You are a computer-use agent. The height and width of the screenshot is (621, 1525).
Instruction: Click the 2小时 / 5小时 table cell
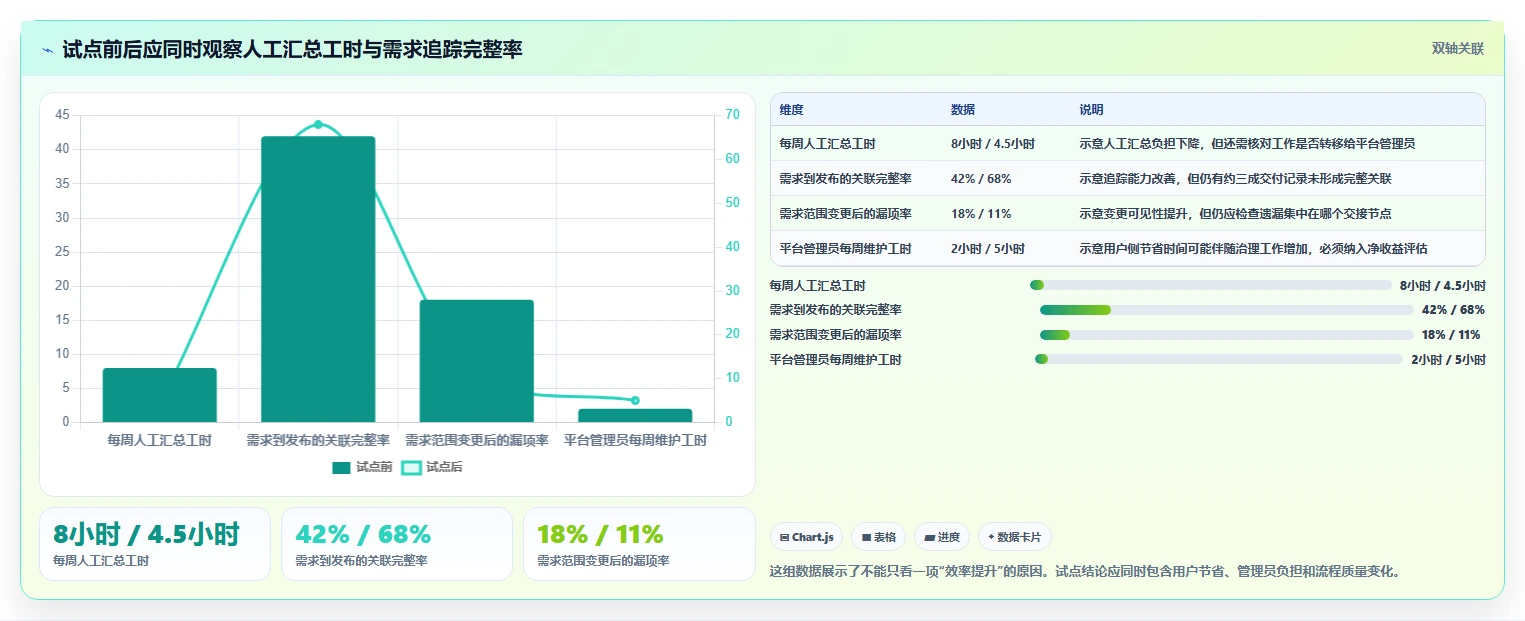pyautogui.click(x=988, y=249)
